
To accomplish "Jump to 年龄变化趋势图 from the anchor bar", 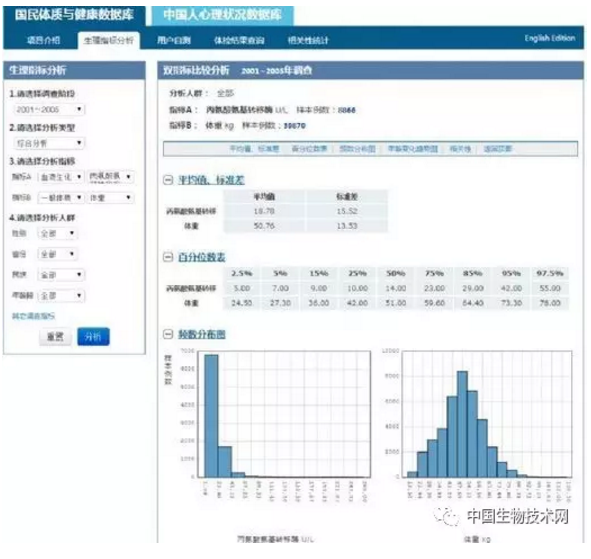I will tap(413, 149).
